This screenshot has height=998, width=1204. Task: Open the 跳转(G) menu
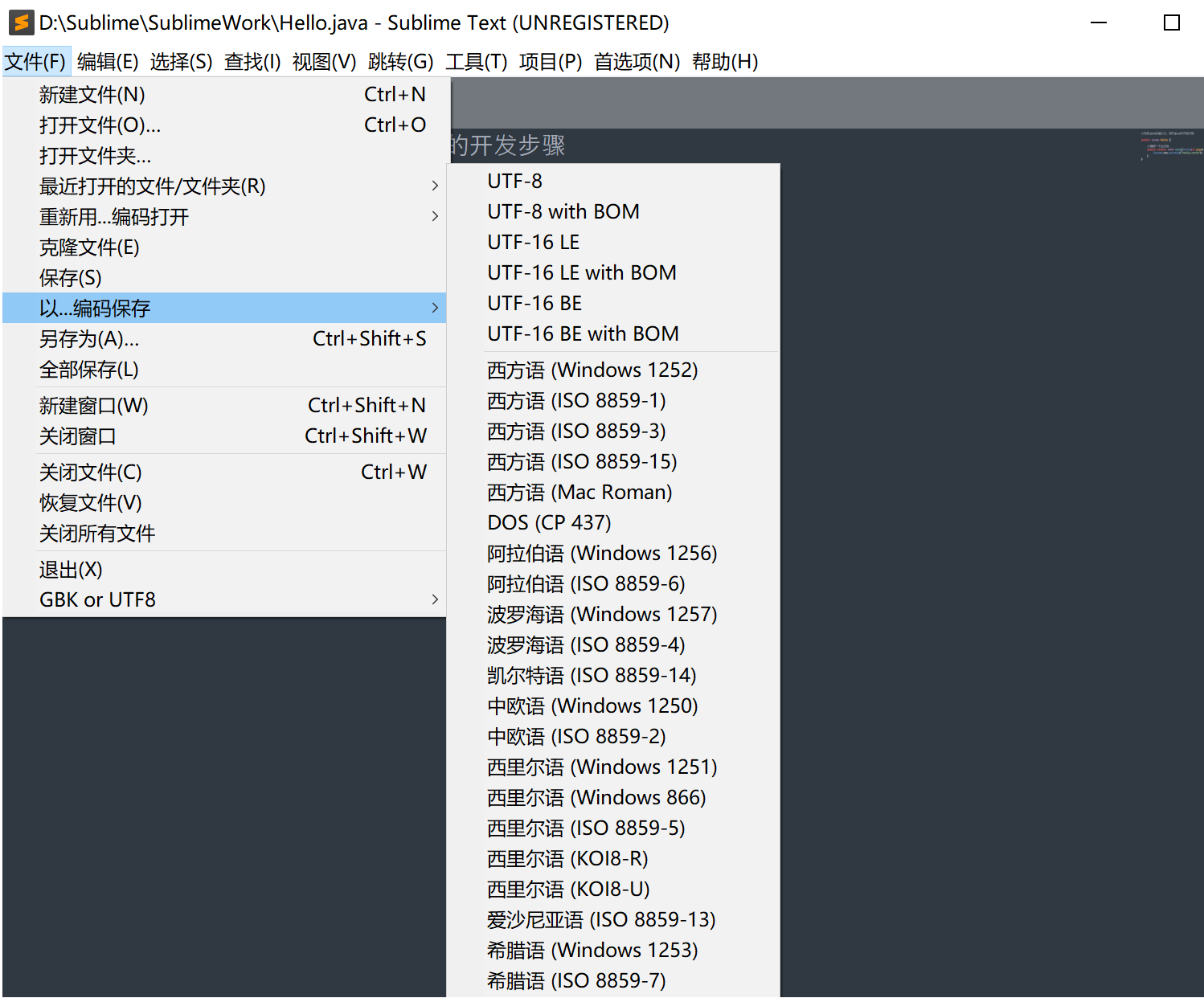click(x=400, y=61)
